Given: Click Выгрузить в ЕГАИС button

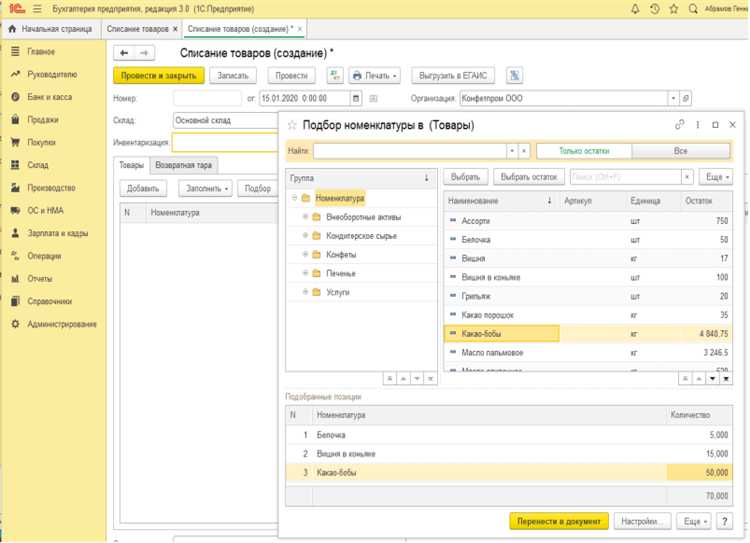Looking at the screenshot, I should point(453,75).
